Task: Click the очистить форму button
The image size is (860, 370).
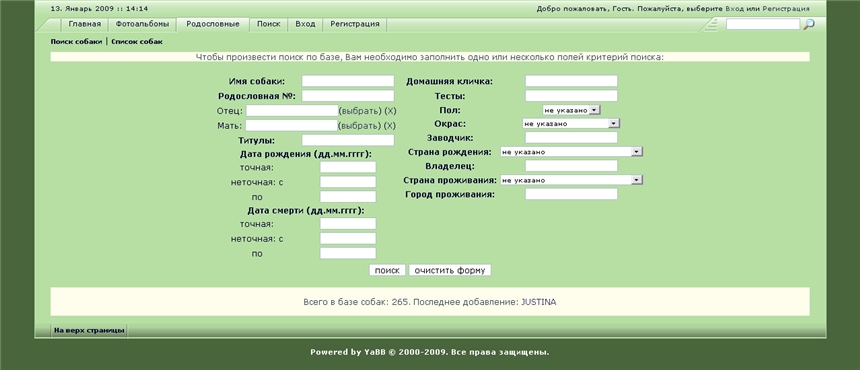Action: [450, 270]
